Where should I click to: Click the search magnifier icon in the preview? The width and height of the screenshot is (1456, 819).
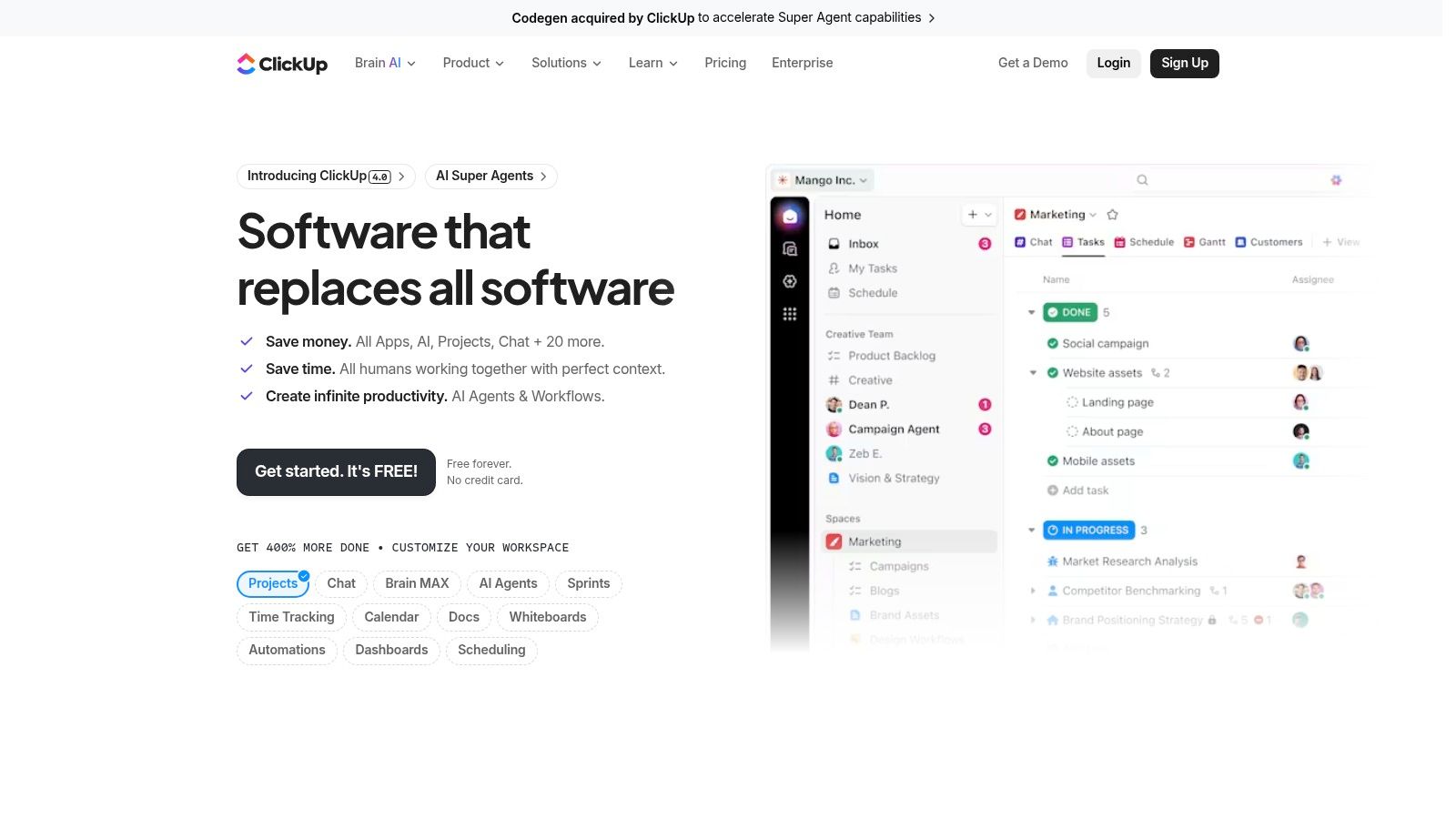pos(1142,180)
